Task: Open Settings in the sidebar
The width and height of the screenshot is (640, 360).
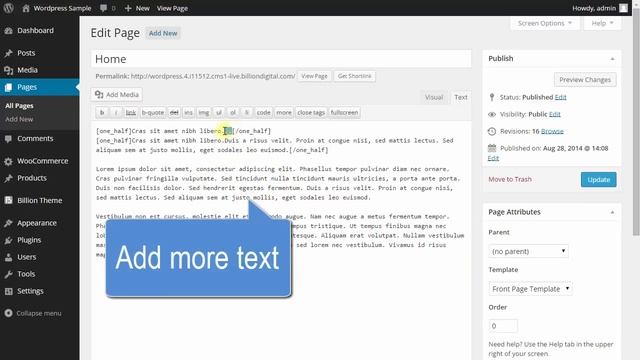Action: (30, 291)
